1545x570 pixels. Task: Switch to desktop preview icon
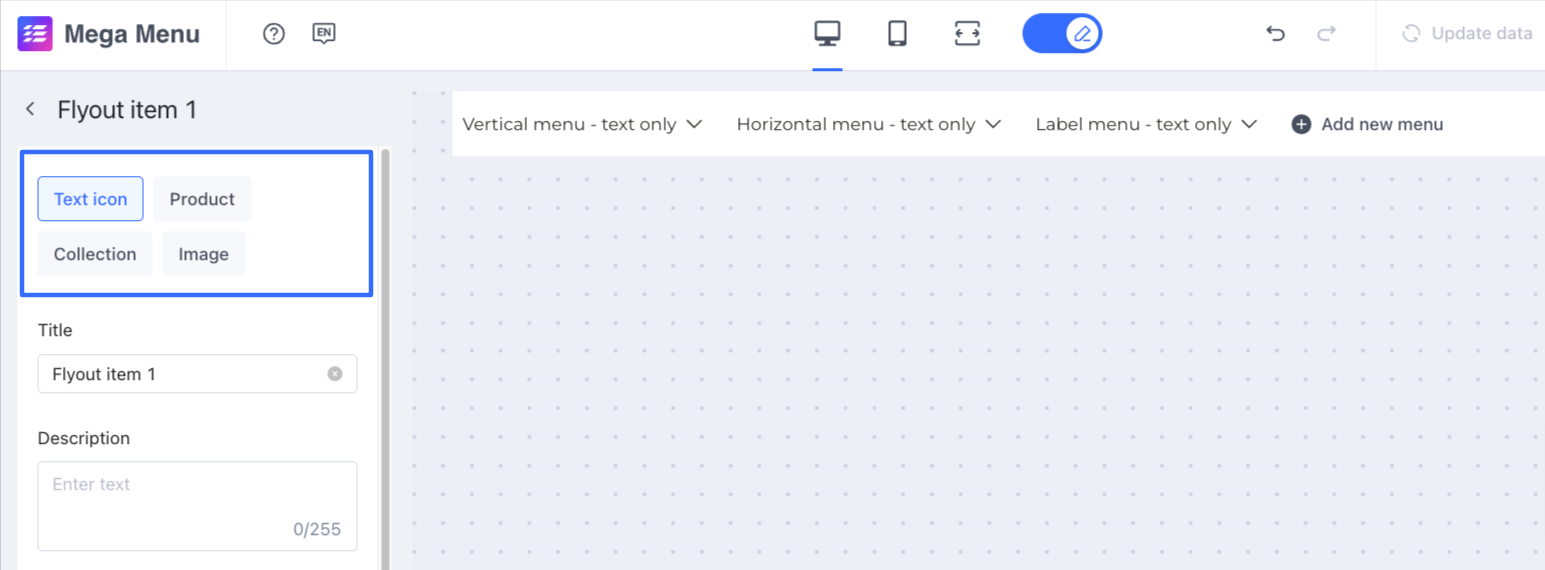[x=827, y=34]
